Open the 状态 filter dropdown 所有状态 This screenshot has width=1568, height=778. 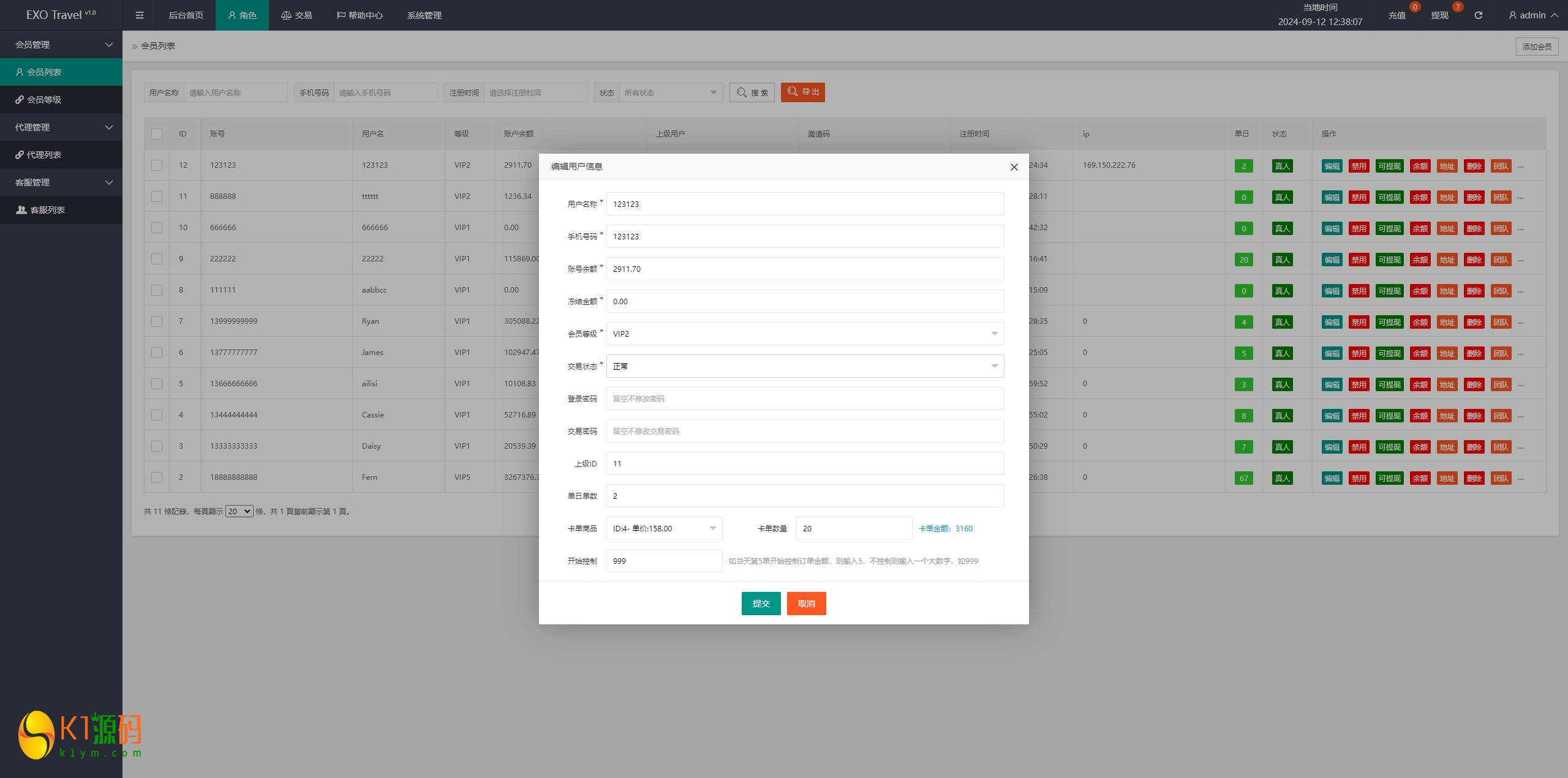[x=671, y=92]
